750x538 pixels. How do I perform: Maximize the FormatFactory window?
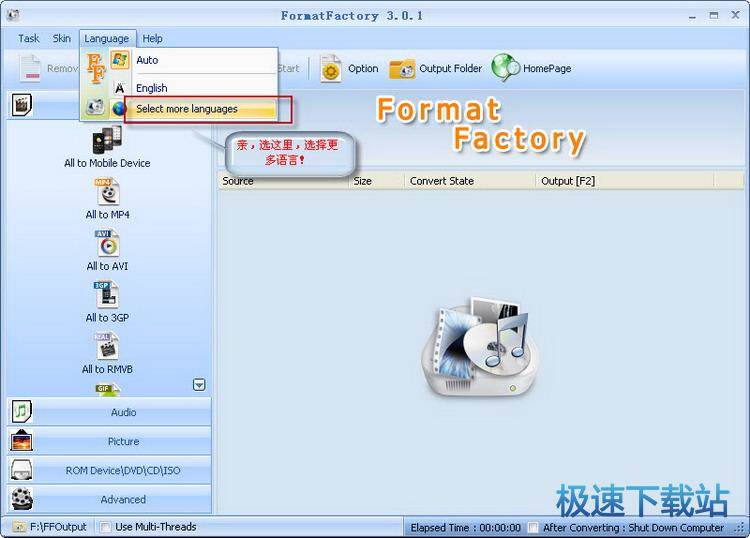714,16
